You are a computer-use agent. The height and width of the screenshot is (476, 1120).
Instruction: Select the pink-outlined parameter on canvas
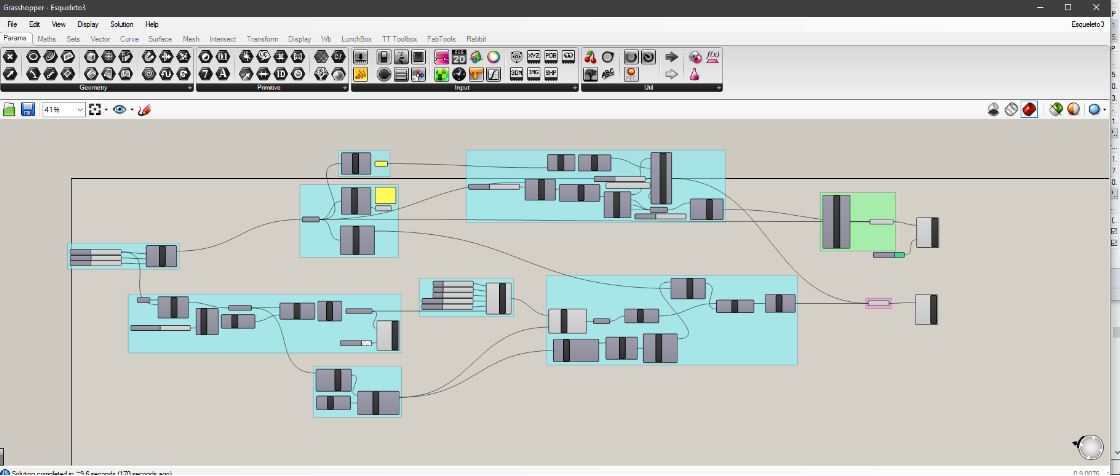click(x=879, y=303)
